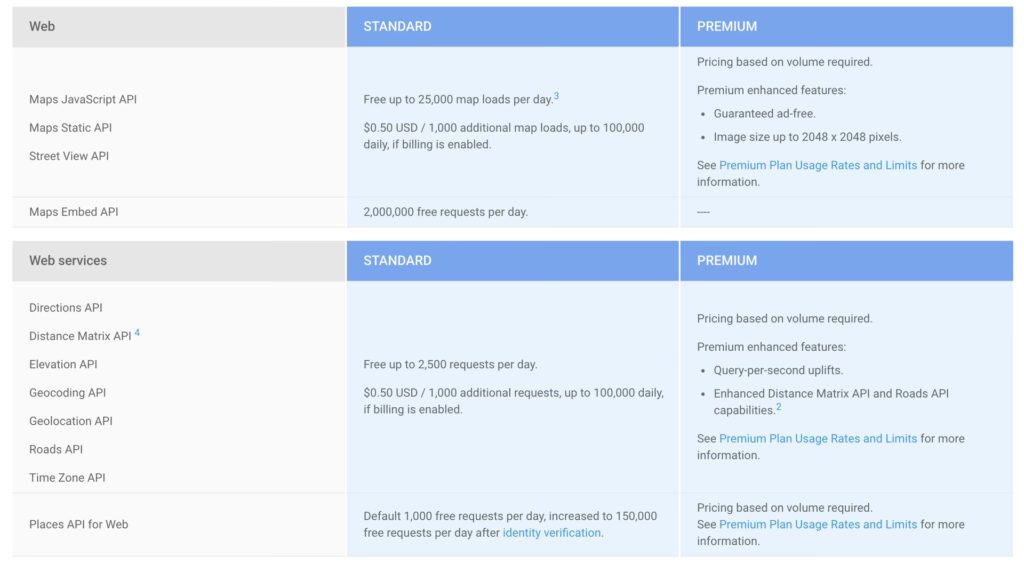
Task: Select the Places API for Web row label
Action: click(79, 524)
